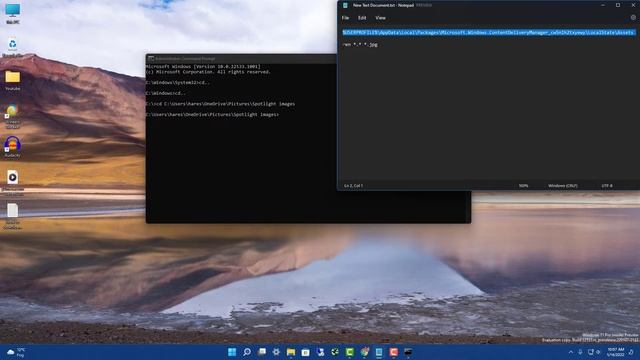Screen dimensions: 640x360
Task: Open the Recycle Bin desktop icon
Action: pos(13,47)
